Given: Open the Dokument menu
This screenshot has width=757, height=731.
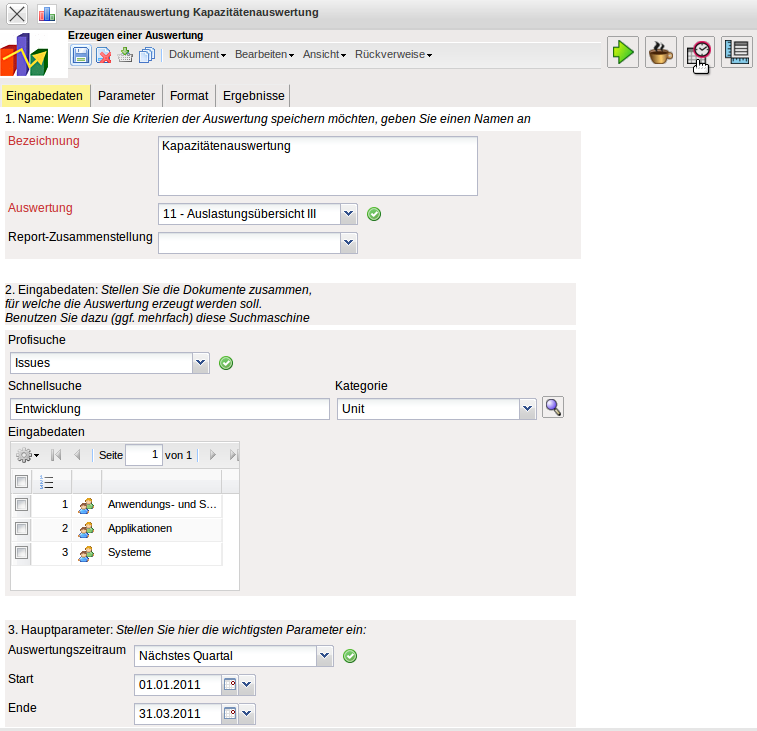Looking at the screenshot, I should (197, 55).
